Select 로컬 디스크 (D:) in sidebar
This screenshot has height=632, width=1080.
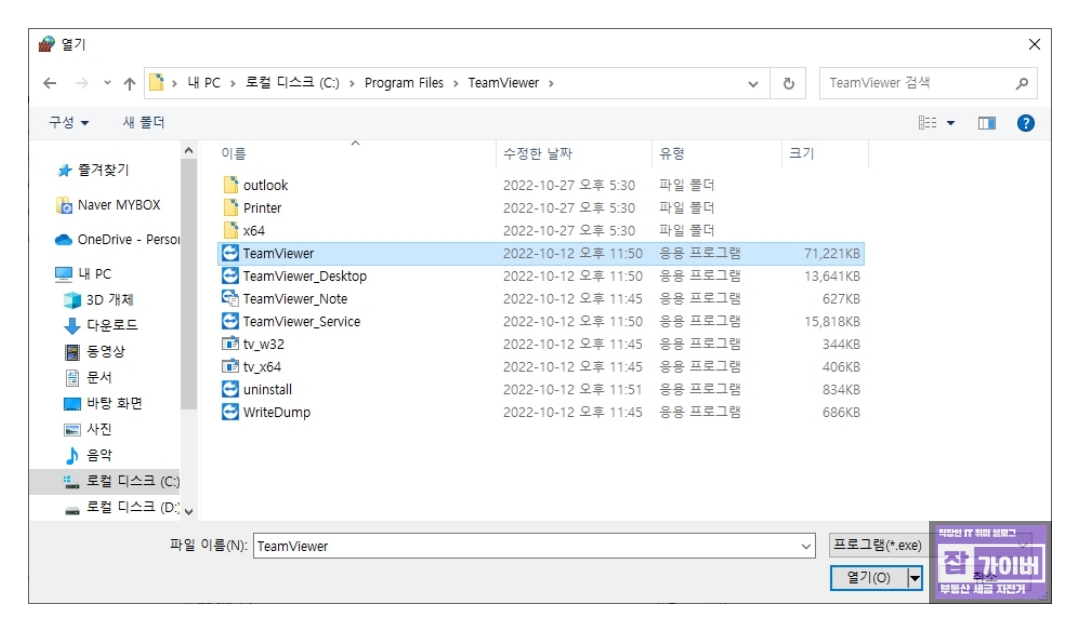[122, 507]
